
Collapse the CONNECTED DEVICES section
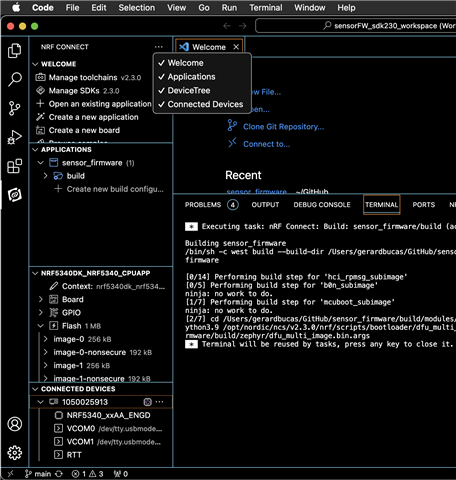35,389
